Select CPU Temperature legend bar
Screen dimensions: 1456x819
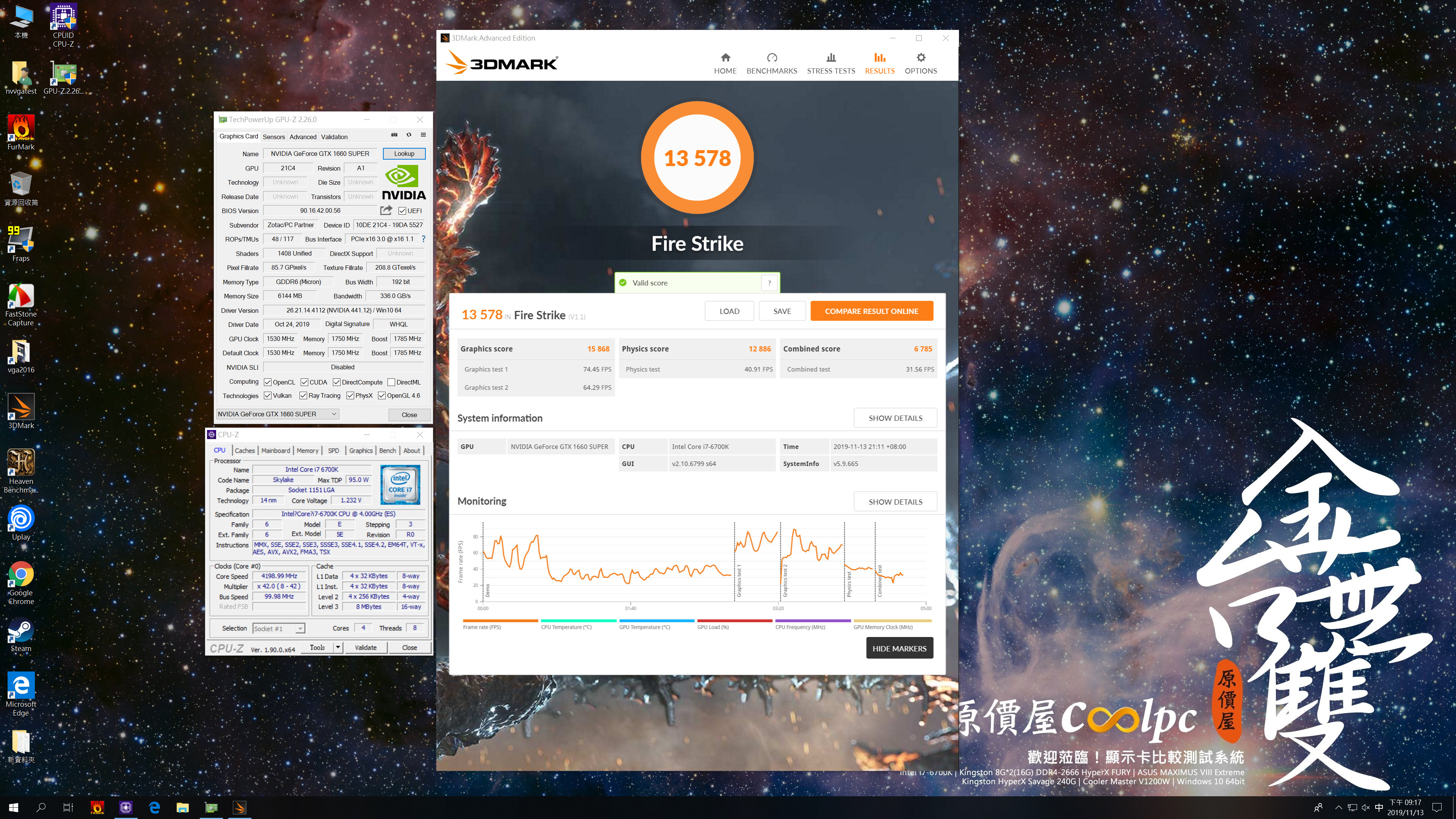578,621
